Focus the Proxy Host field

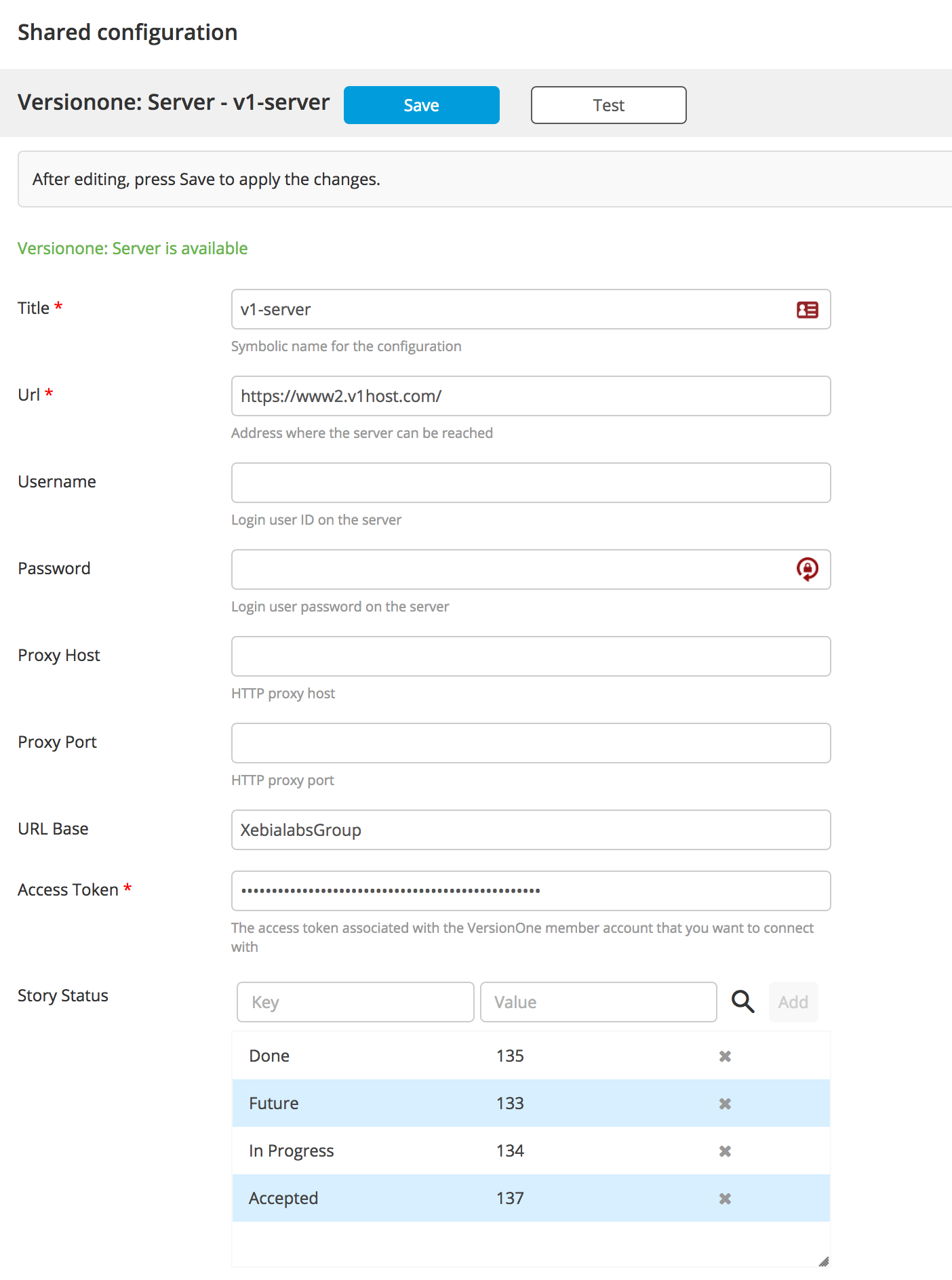tap(530, 656)
